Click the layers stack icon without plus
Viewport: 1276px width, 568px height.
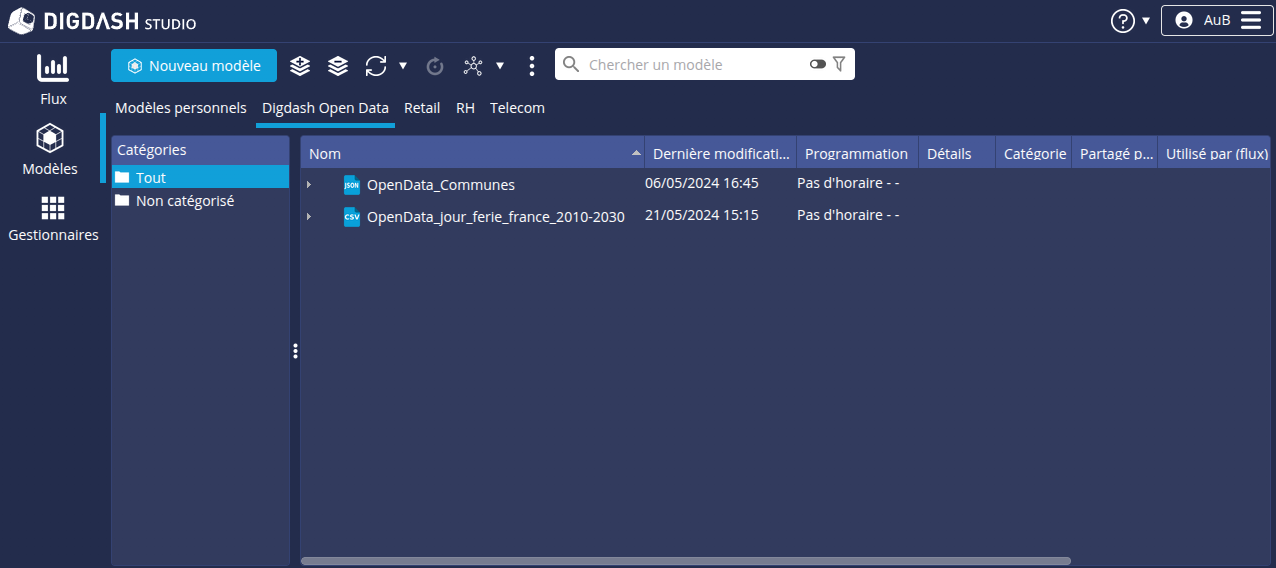338,66
